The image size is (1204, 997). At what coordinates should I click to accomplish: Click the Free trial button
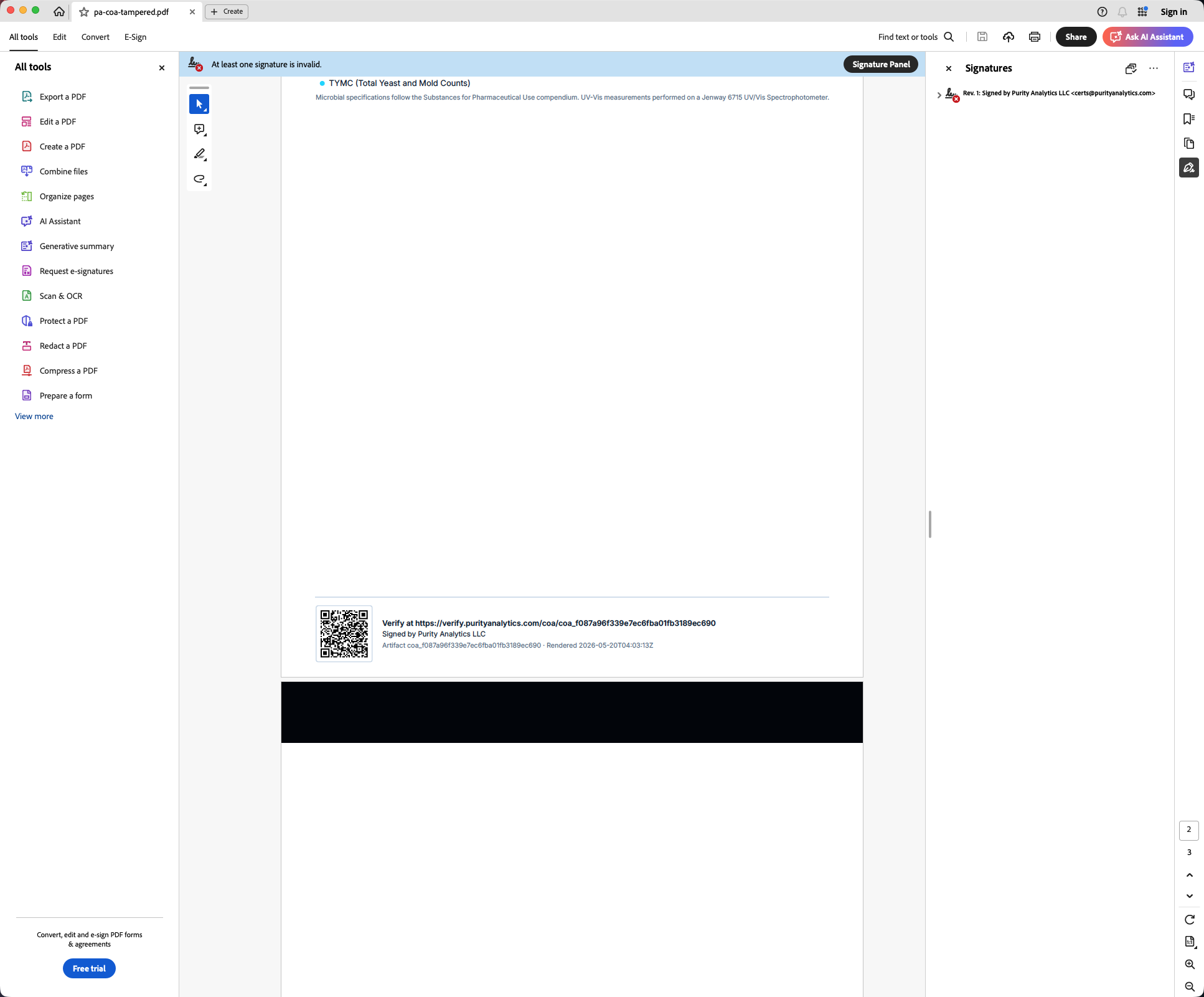89,968
